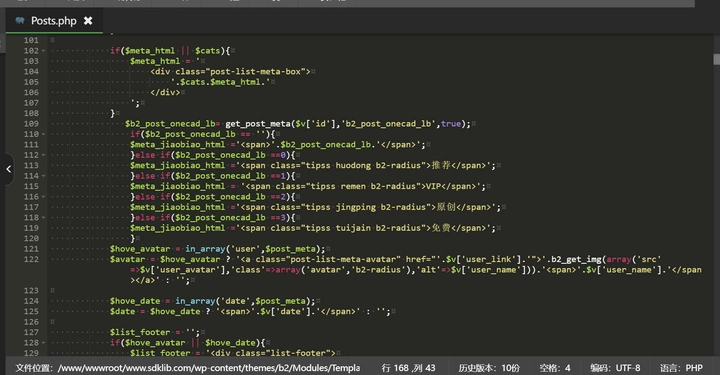Click the closing </div> on line 106
The height and width of the screenshot is (375, 720).
tap(165, 92)
